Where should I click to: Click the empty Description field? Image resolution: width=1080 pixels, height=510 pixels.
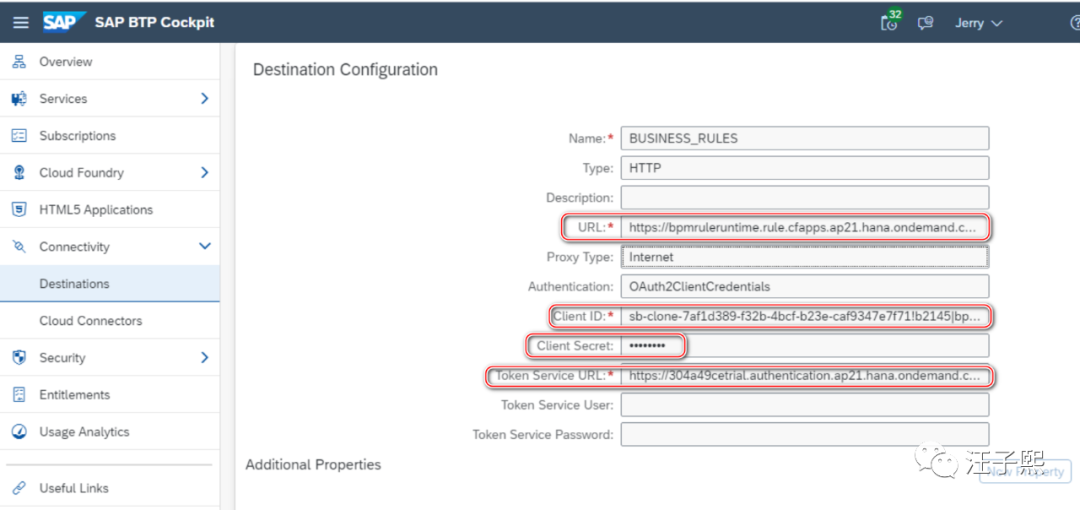804,197
